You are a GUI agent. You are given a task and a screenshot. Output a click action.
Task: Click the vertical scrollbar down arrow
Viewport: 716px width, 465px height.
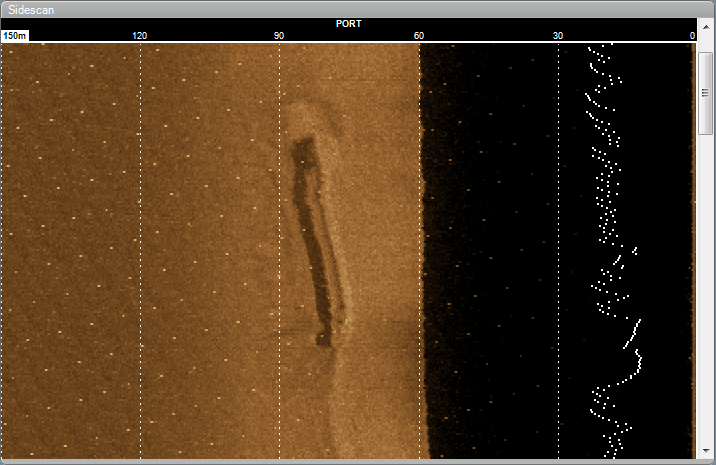[x=705, y=450]
